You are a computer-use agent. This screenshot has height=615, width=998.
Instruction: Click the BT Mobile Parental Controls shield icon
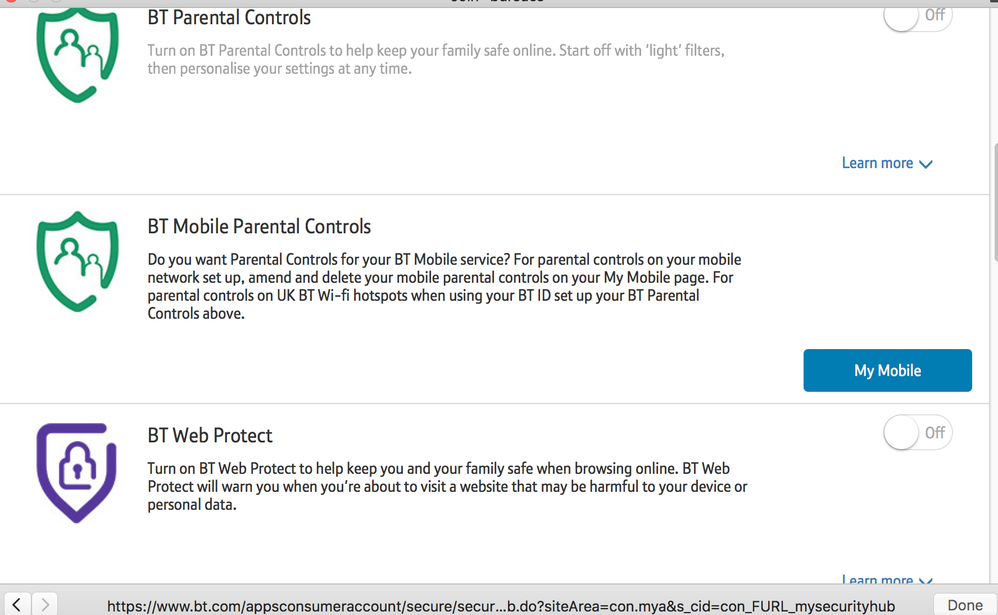78,262
